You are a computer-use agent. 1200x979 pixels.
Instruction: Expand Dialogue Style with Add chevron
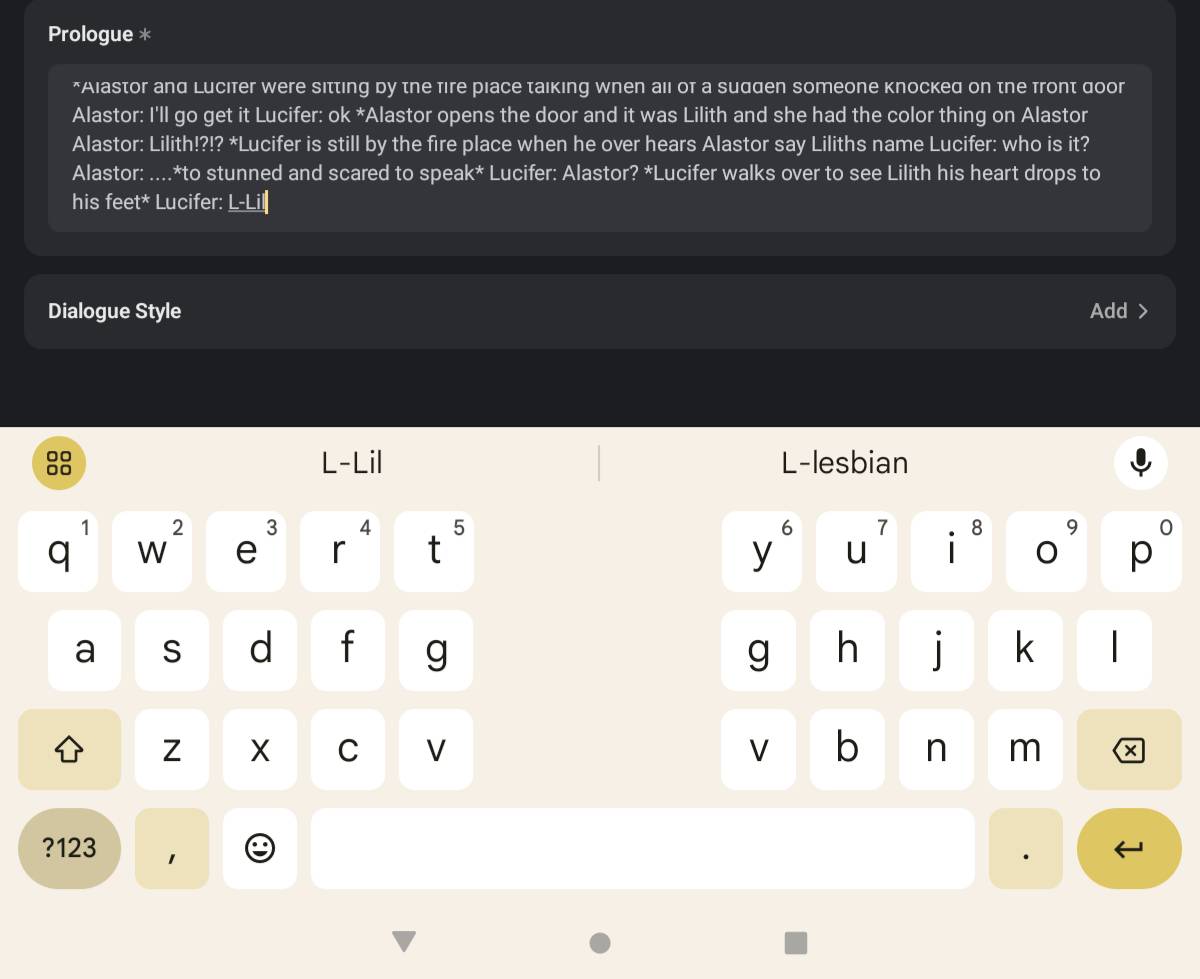(1119, 311)
